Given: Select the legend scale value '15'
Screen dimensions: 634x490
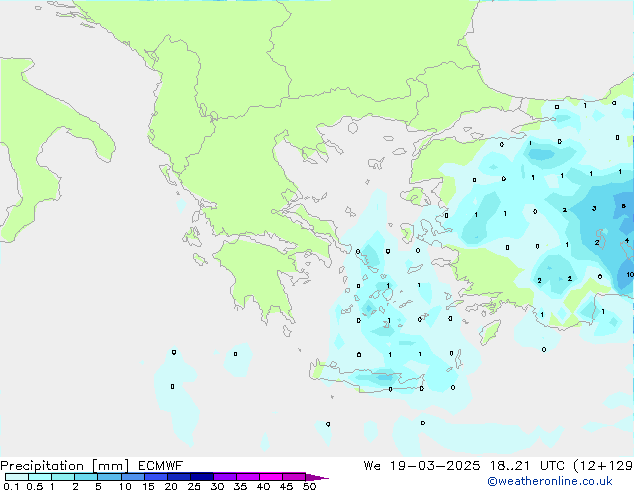Looking at the screenshot, I should coord(148,486).
